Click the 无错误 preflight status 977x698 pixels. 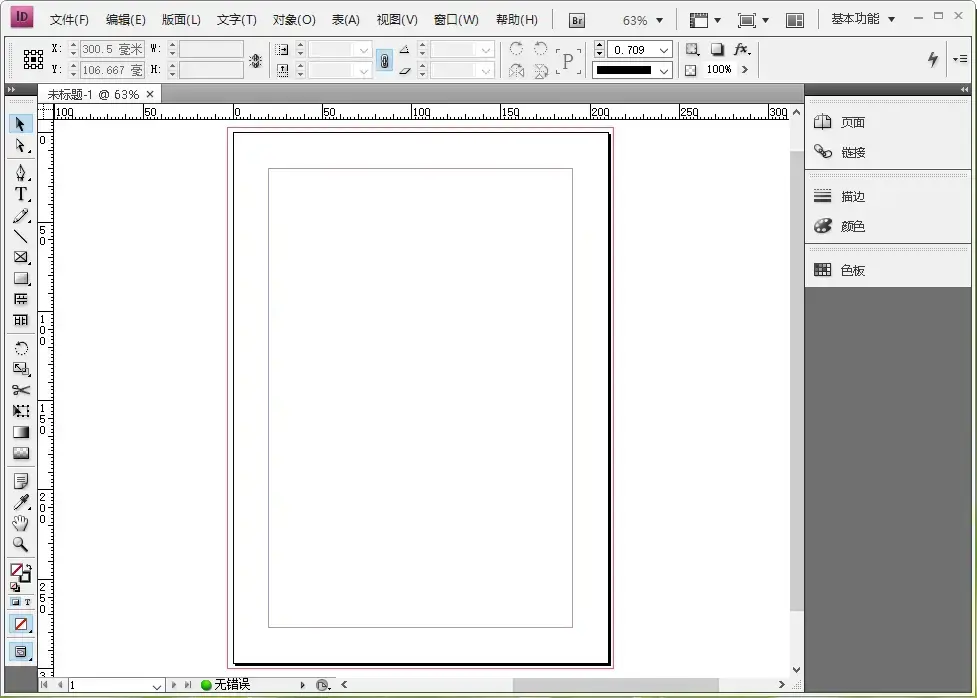pos(226,685)
